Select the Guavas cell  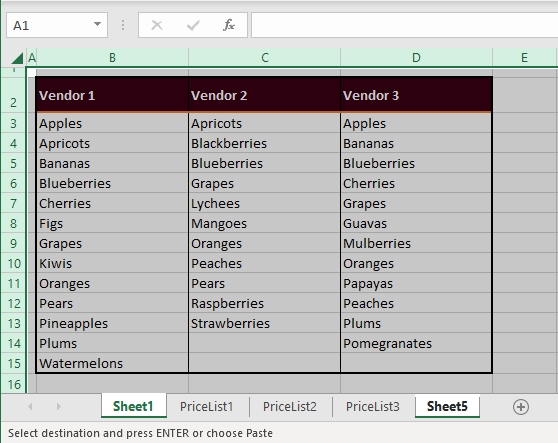[416, 223]
